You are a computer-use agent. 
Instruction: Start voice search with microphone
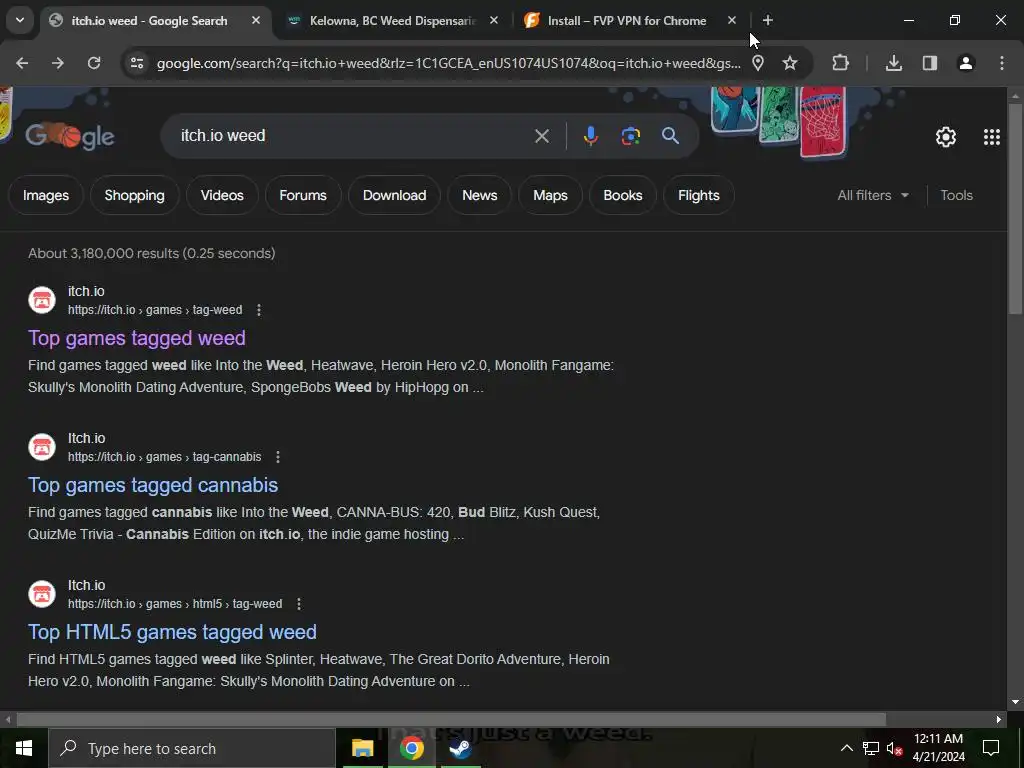[590, 136]
